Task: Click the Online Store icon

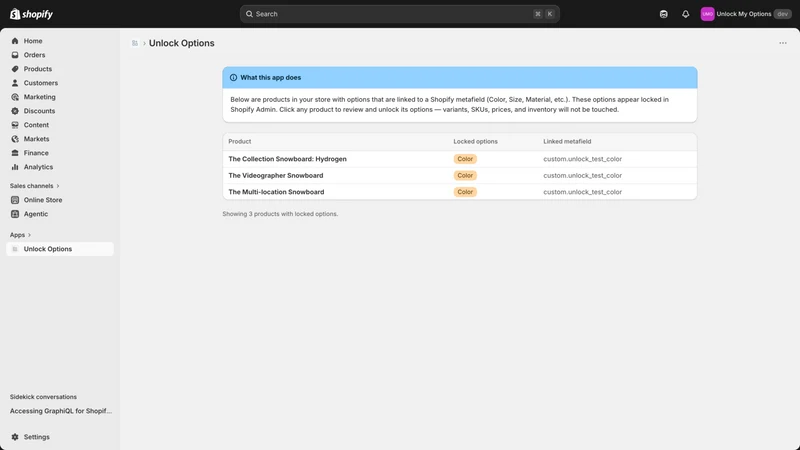Action: click(15, 200)
